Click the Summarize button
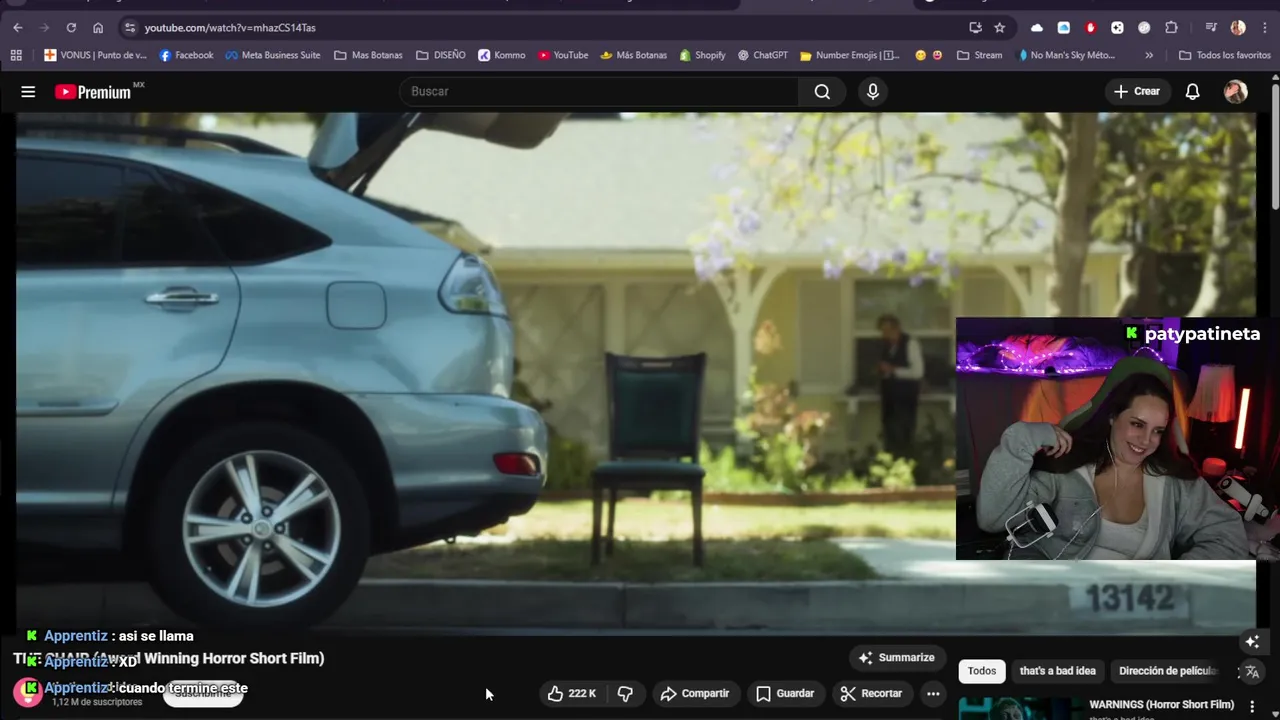The height and width of the screenshot is (720, 1280). [897, 657]
